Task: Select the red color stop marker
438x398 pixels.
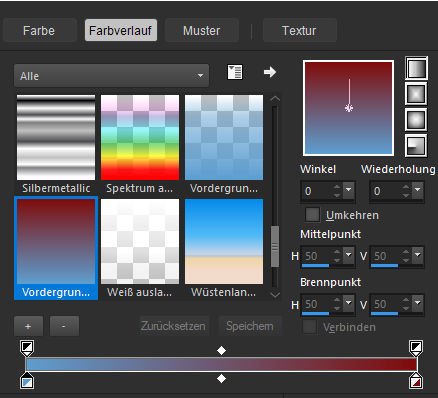Action: tap(416, 381)
